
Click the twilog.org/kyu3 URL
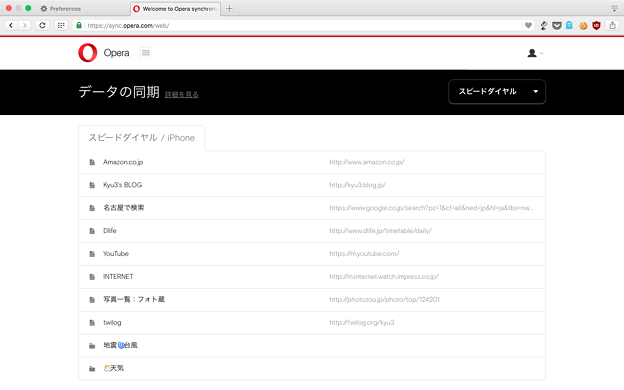click(362, 322)
